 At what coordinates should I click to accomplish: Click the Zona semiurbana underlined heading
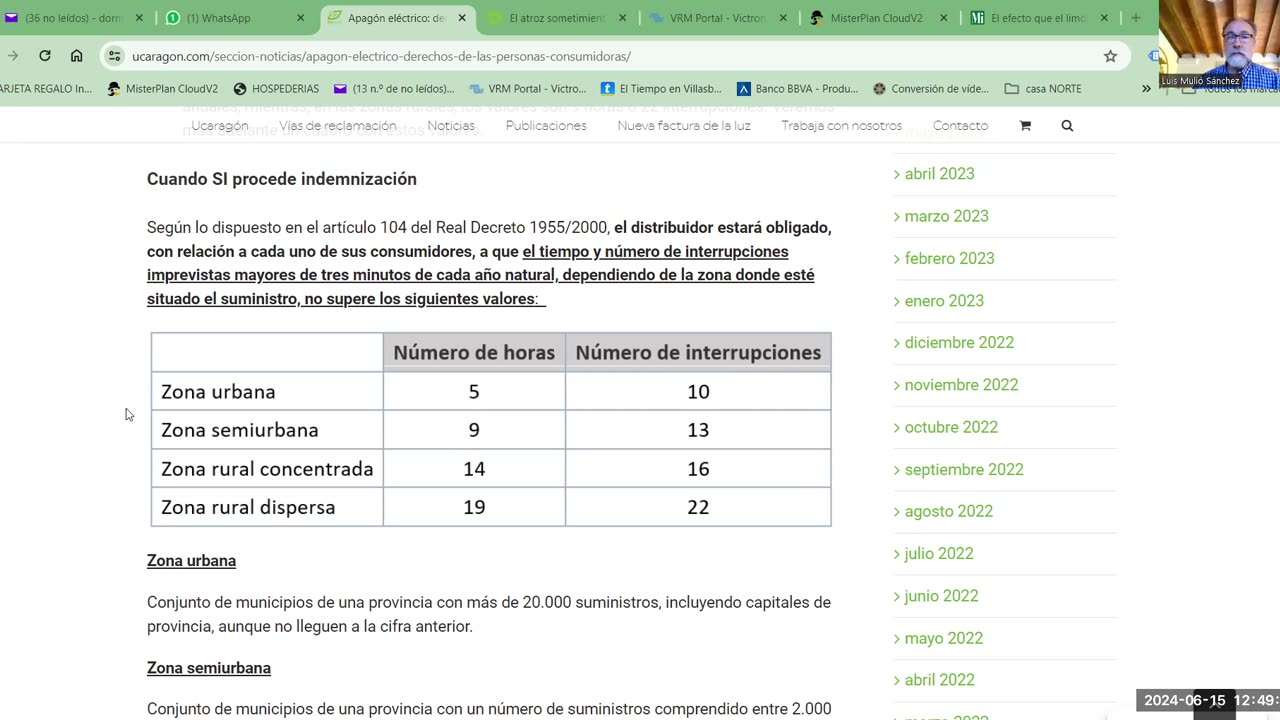[209, 668]
